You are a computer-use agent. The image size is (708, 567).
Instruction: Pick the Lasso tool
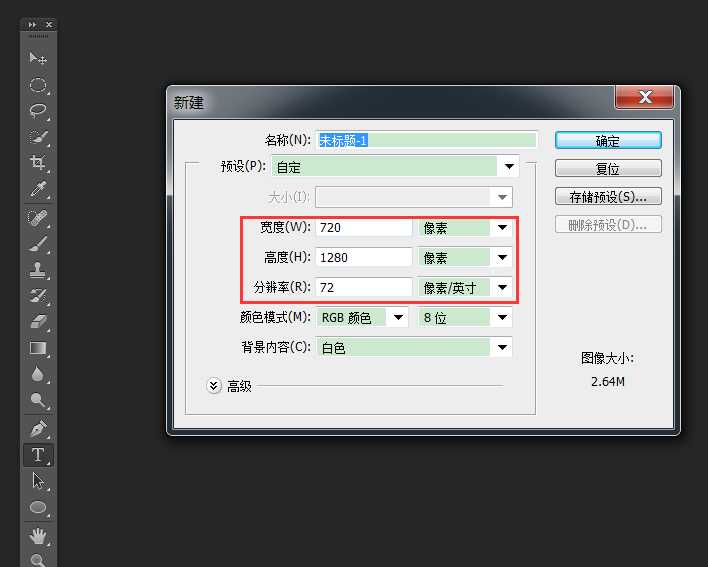pyautogui.click(x=38, y=111)
